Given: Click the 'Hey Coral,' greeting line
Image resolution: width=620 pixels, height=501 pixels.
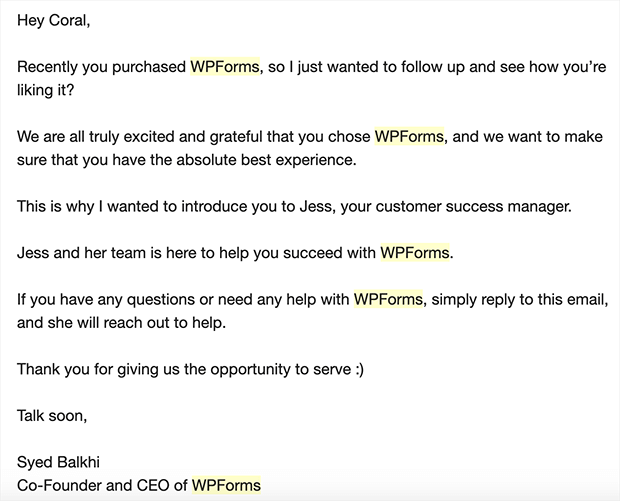Looking at the screenshot, I should 54,21.
